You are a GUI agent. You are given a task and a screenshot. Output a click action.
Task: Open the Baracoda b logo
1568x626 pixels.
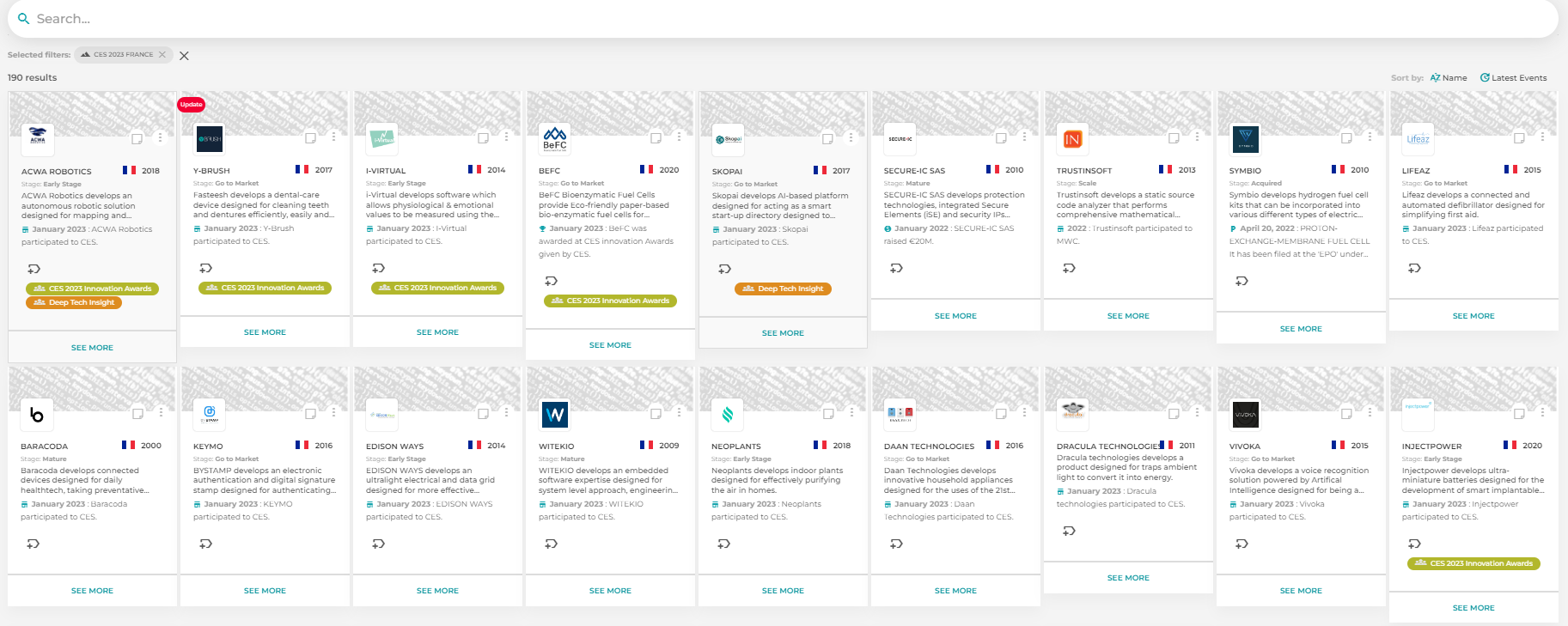tap(37, 415)
